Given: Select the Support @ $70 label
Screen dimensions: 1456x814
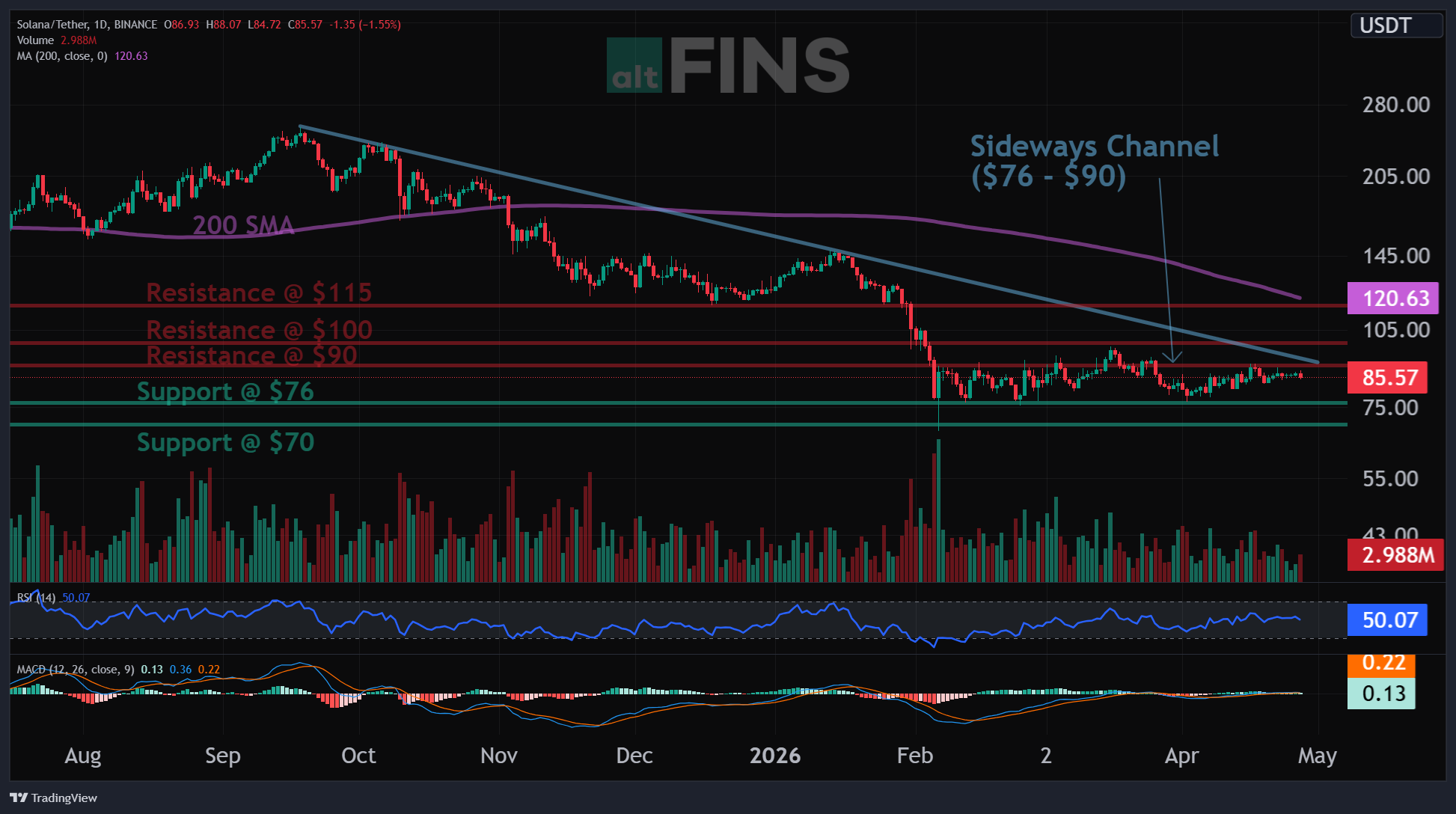Looking at the screenshot, I should pos(225,442).
